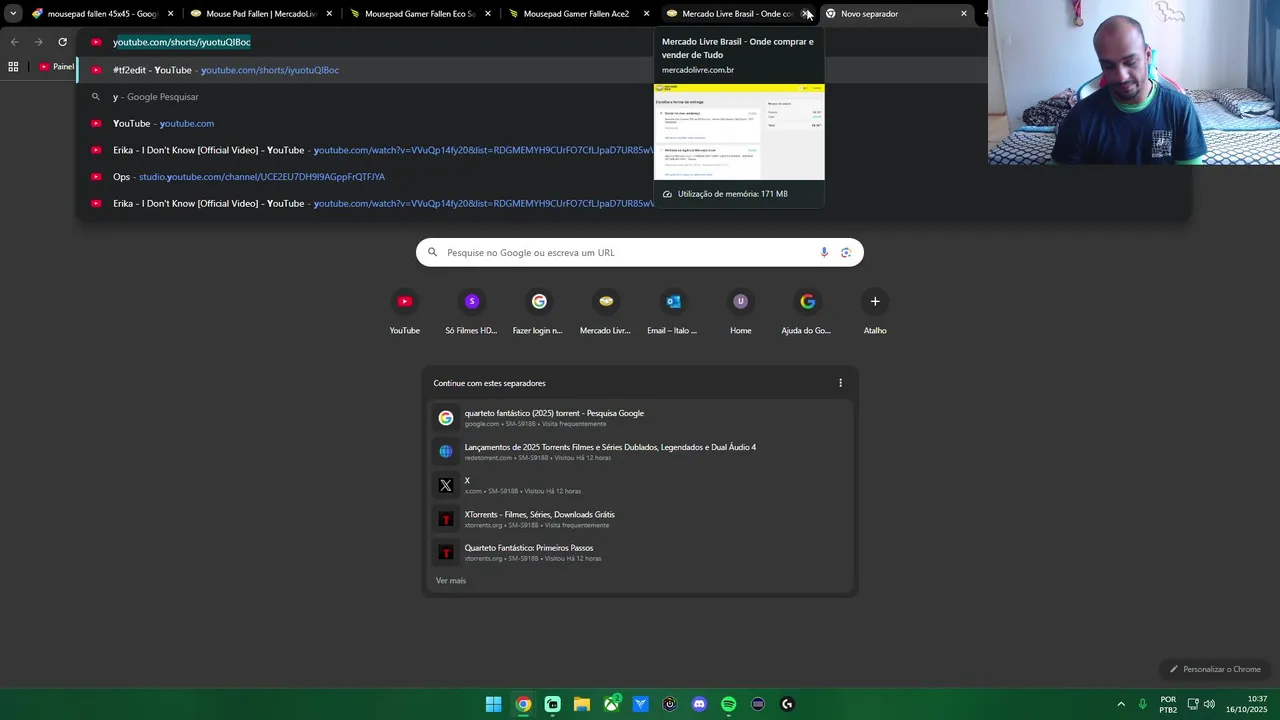This screenshot has width=1280, height=720.
Task: Open the blue 'V' app in the taskbar
Action: (x=640, y=704)
